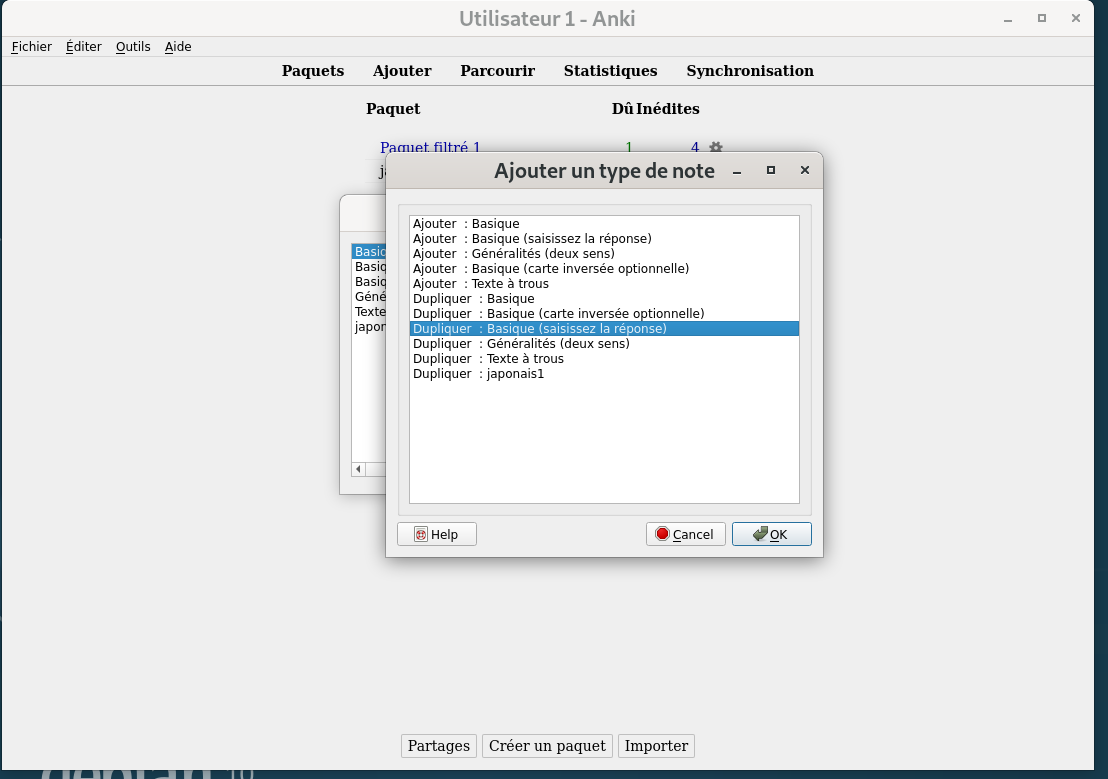Open the Fichier menu
The width and height of the screenshot is (1108, 779).
pos(32,46)
